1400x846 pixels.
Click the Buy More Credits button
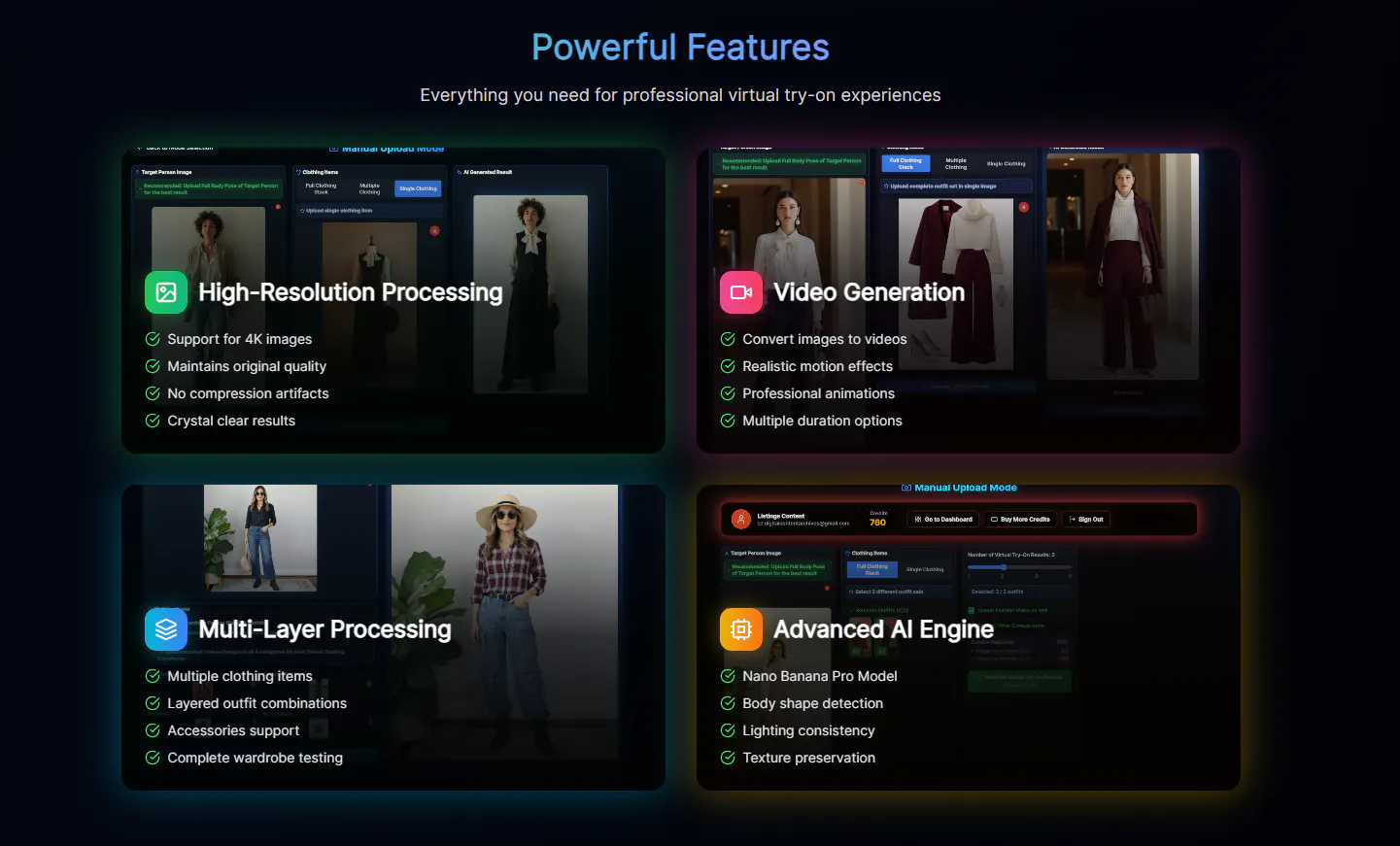[x=1020, y=520]
